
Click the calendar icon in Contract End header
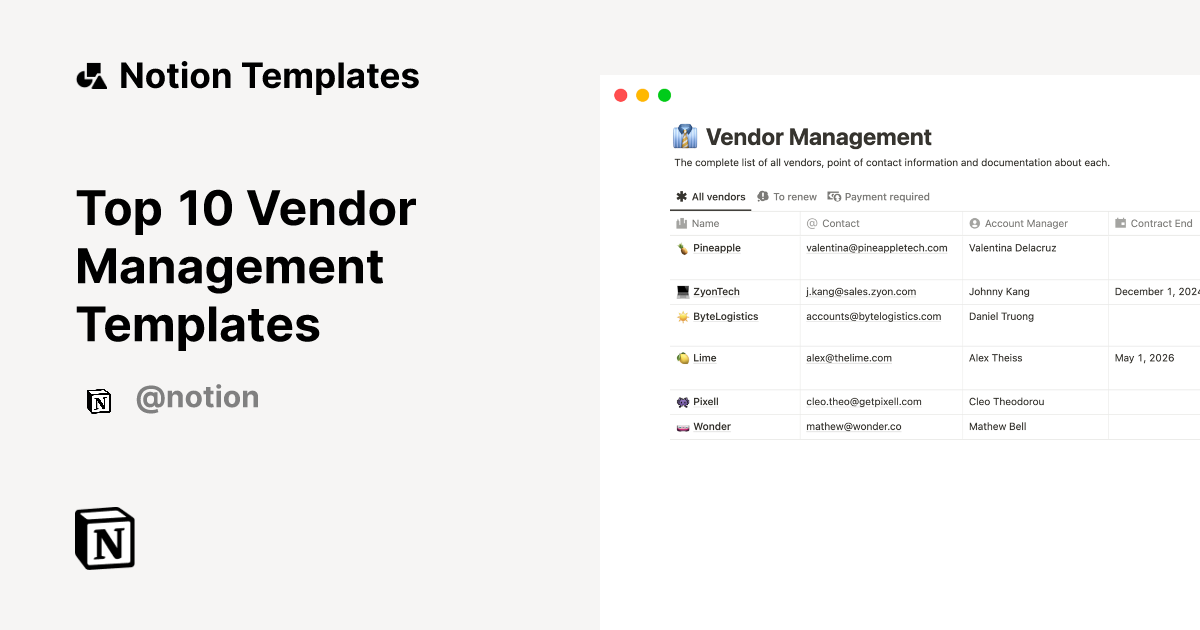click(x=1122, y=223)
